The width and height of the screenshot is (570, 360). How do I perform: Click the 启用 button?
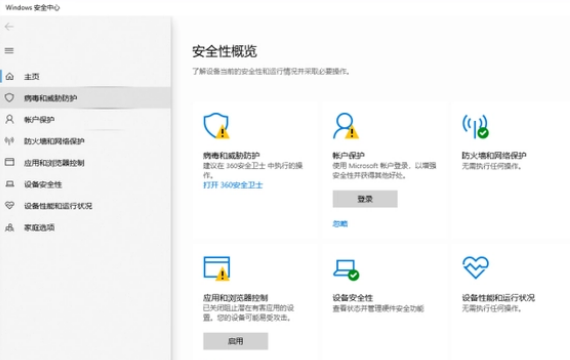coord(236,341)
